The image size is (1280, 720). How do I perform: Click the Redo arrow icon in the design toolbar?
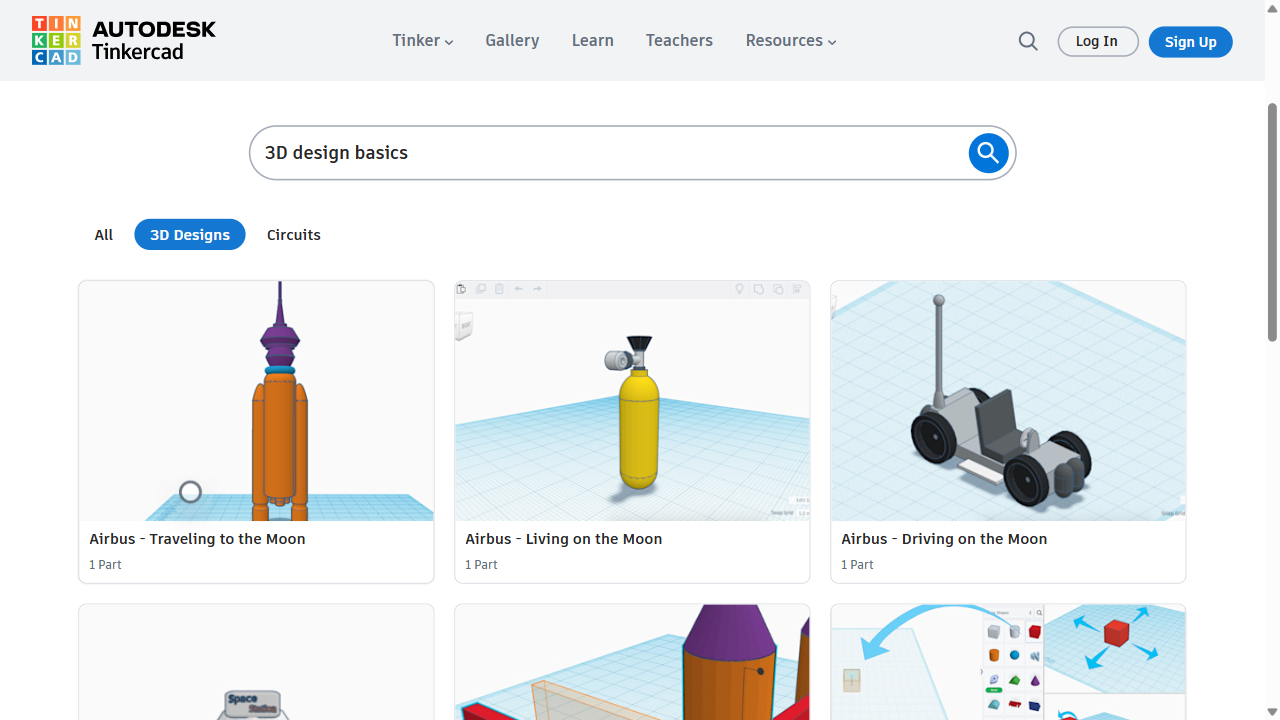click(537, 288)
